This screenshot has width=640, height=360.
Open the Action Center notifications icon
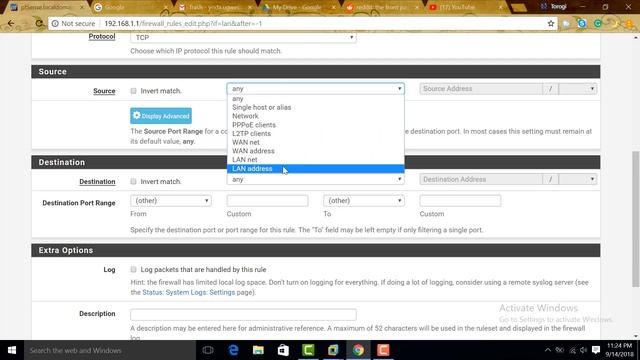tap(596, 350)
